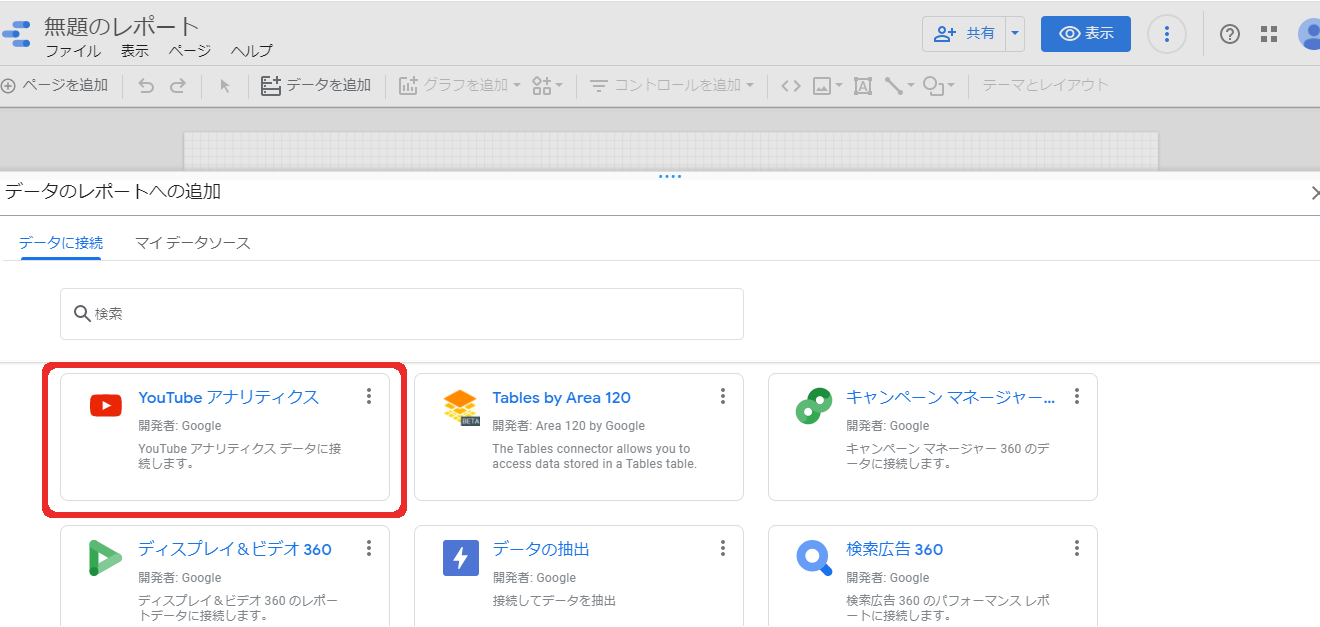Open the グラフを追加 dropdown
The image size is (1320, 627).
point(460,86)
